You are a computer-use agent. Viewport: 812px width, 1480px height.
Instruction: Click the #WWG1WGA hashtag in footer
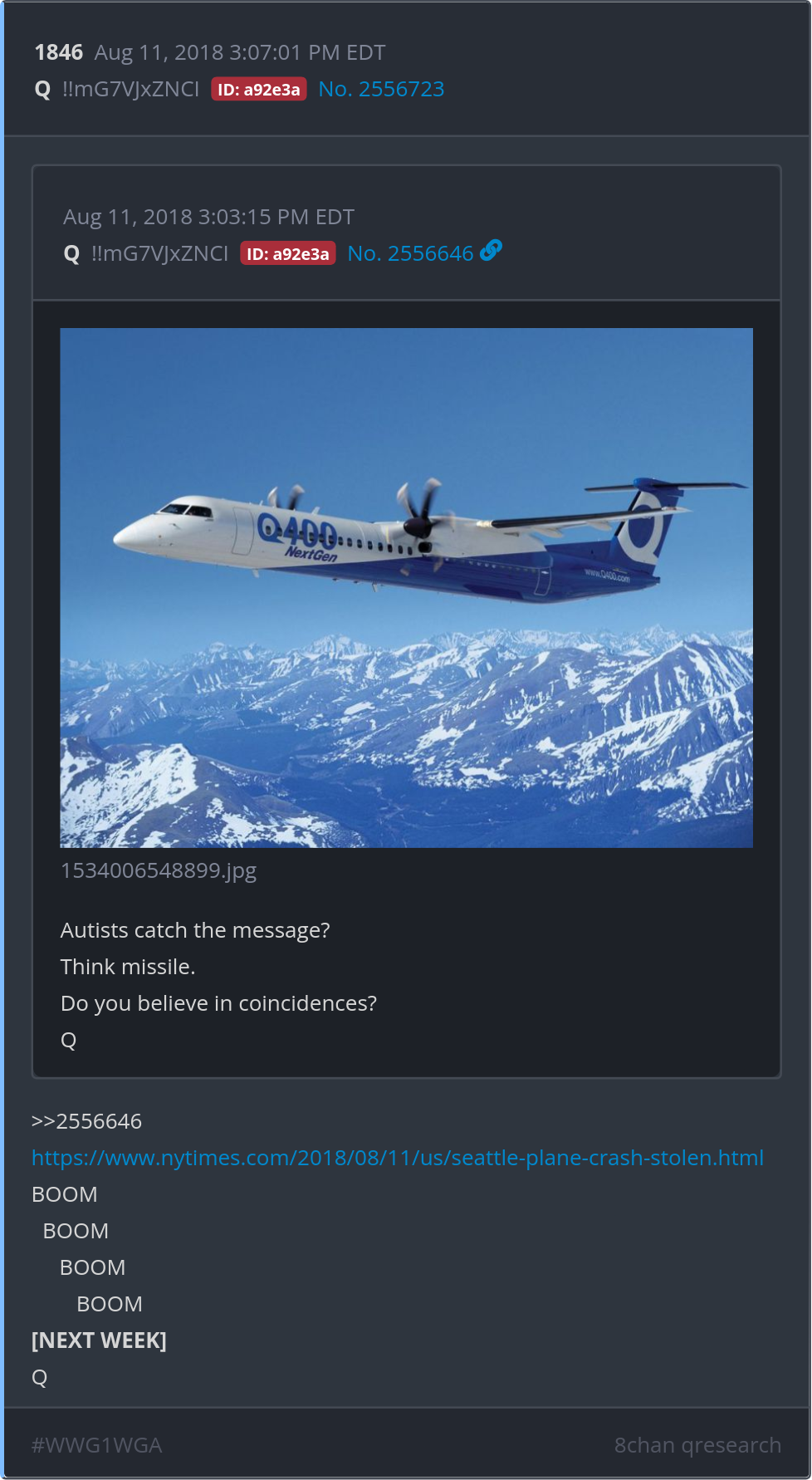96,1445
